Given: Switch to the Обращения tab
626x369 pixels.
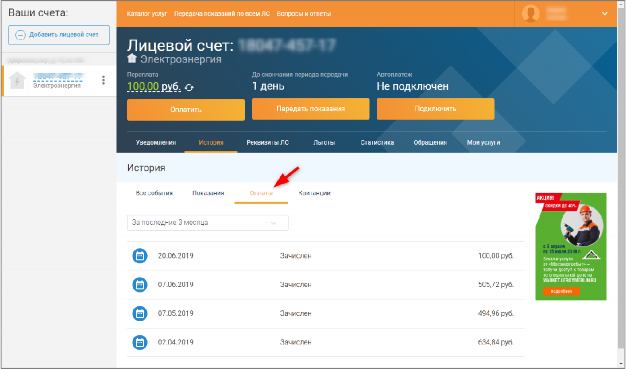Looking at the screenshot, I should [430, 143].
